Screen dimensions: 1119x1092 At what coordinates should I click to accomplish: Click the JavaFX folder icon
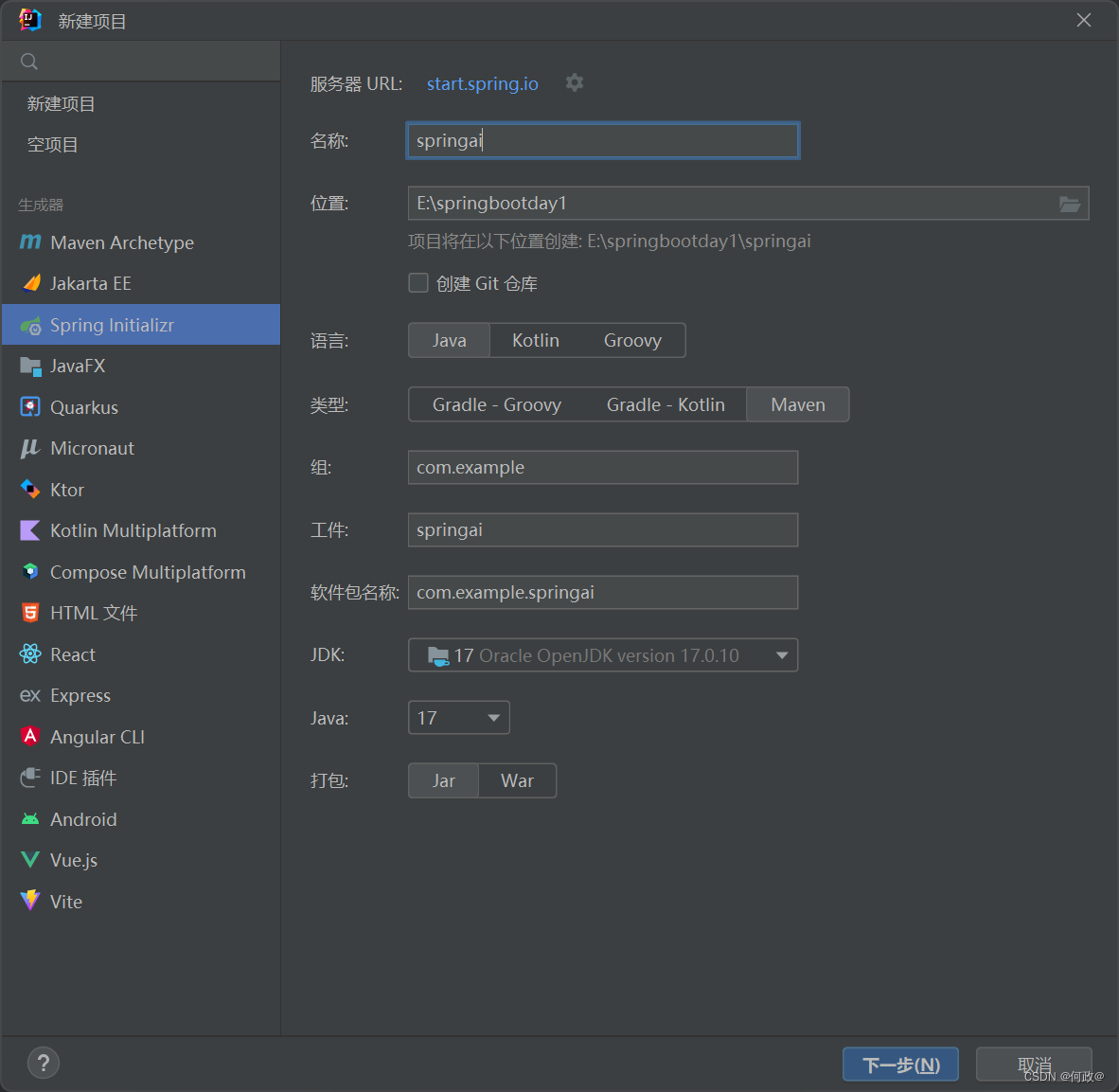click(30, 367)
